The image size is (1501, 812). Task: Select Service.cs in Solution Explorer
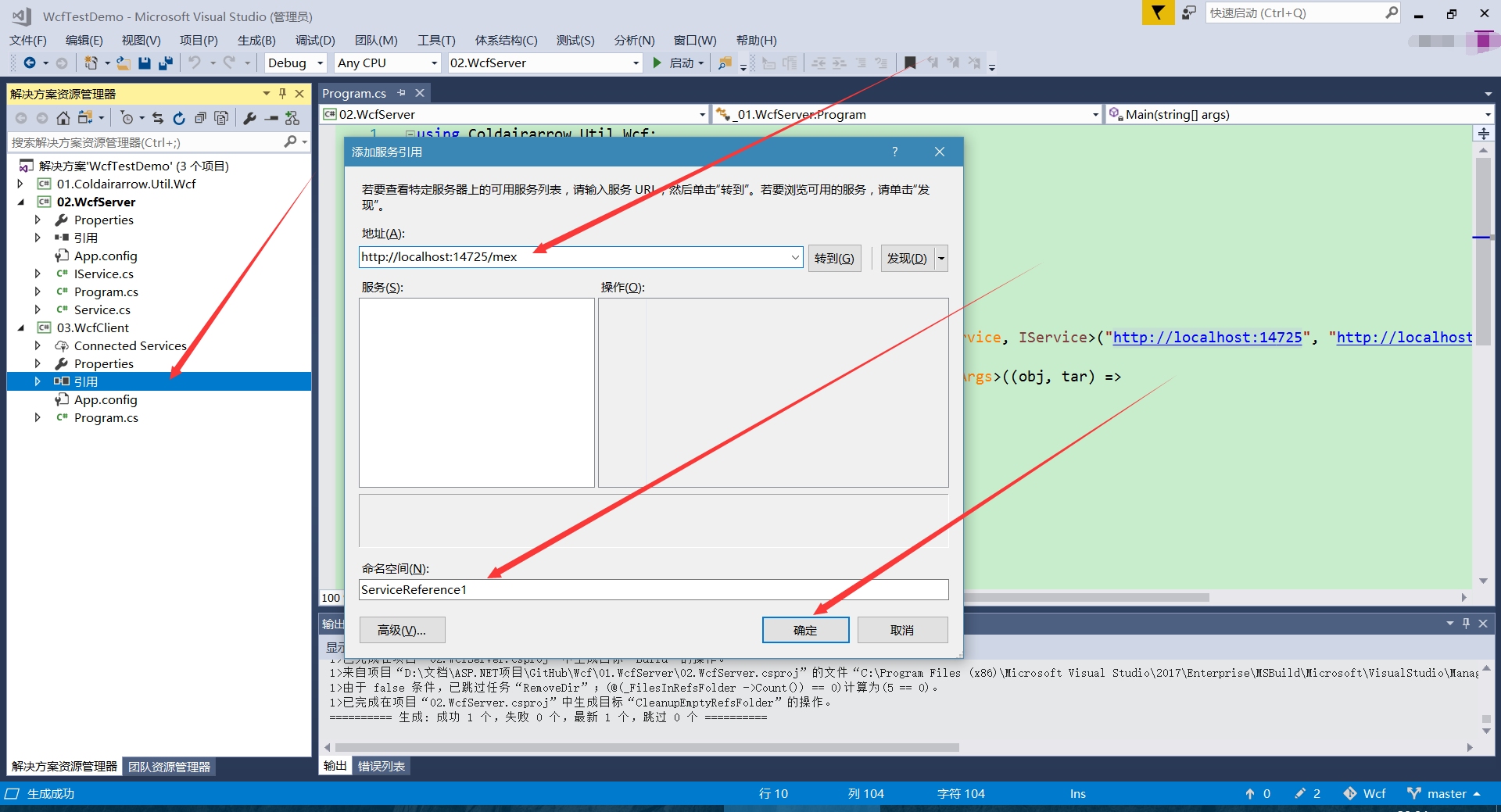point(102,309)
